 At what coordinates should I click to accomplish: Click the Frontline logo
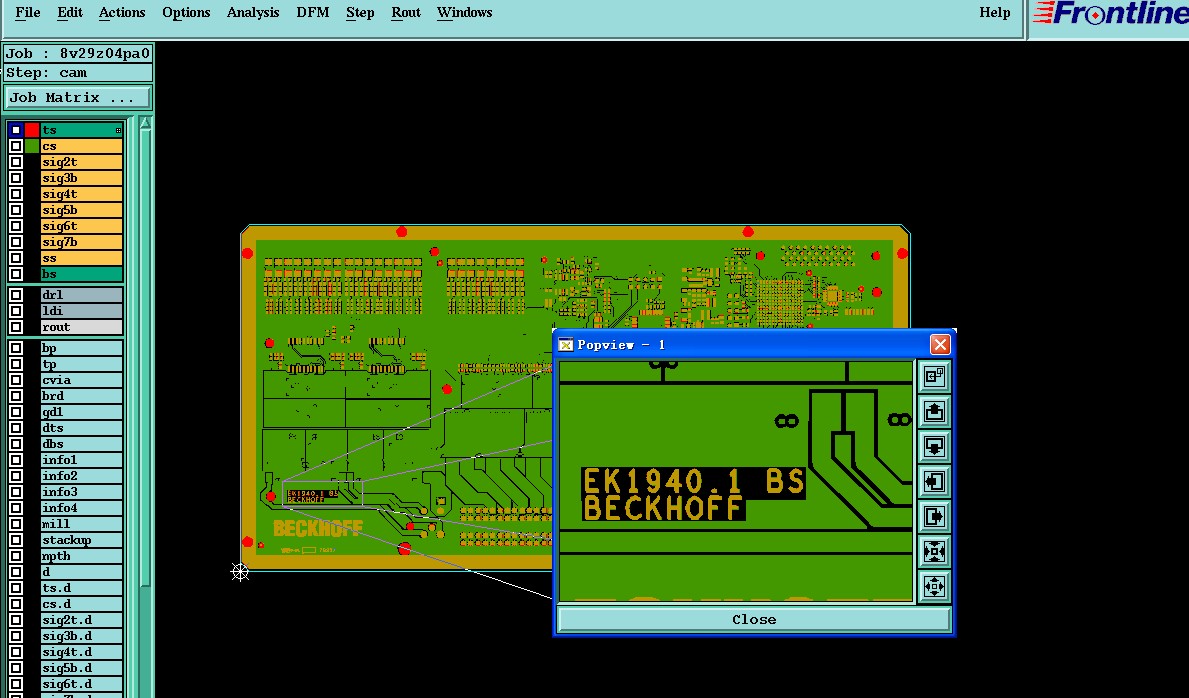click(1110, 14)
